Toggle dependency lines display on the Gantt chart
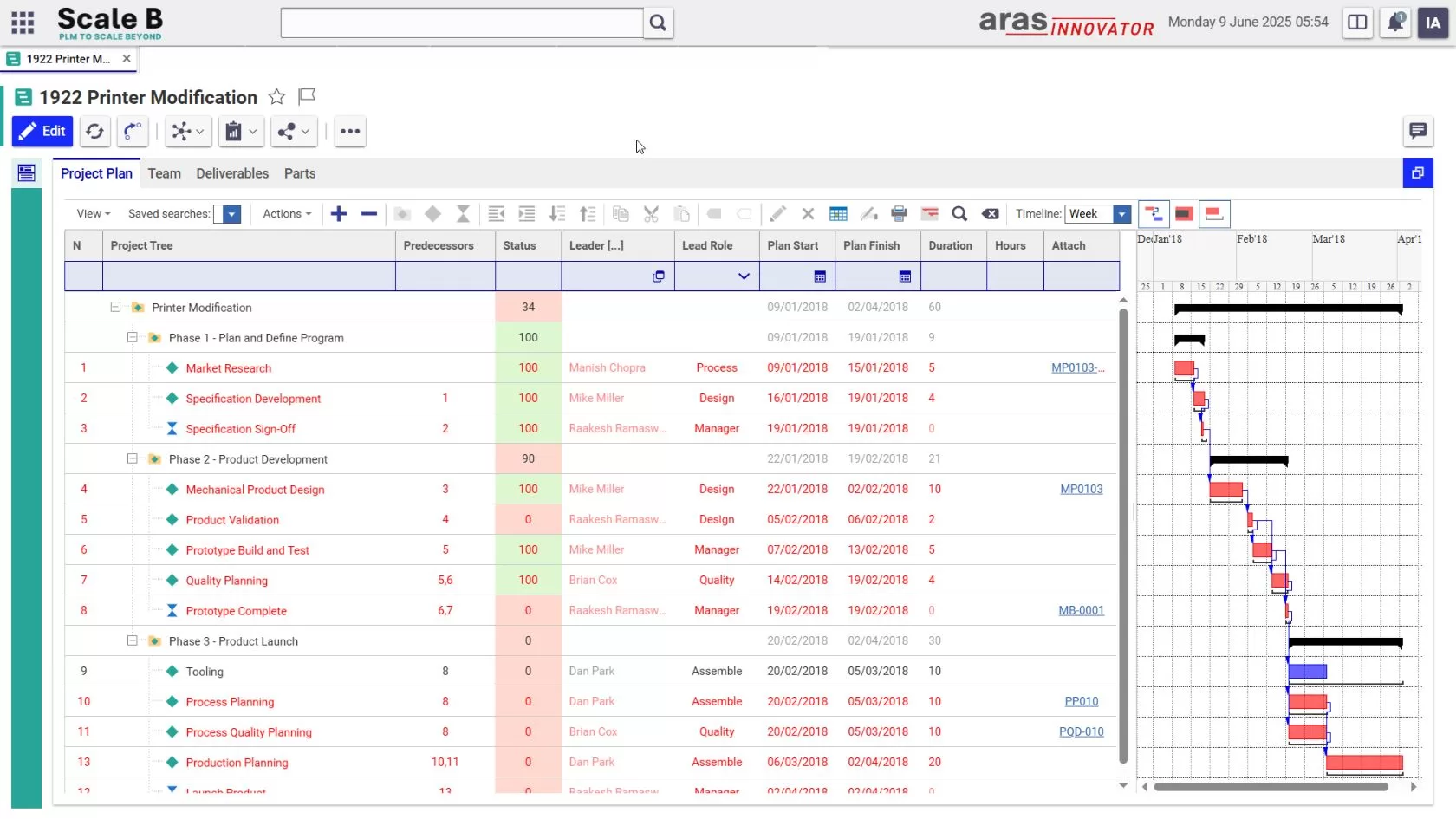This screenshot has width=1456, height=819. [x=1153, y=214]
